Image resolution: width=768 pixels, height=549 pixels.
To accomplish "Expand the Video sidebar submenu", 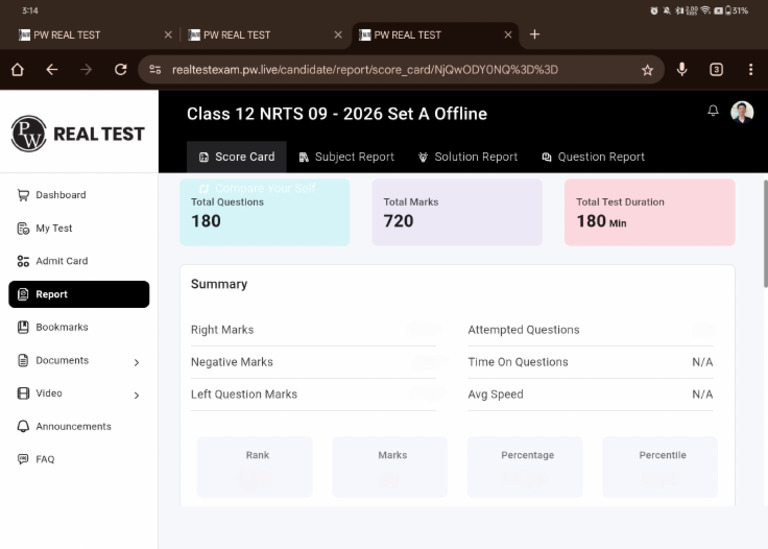I will tap(137, 395).
